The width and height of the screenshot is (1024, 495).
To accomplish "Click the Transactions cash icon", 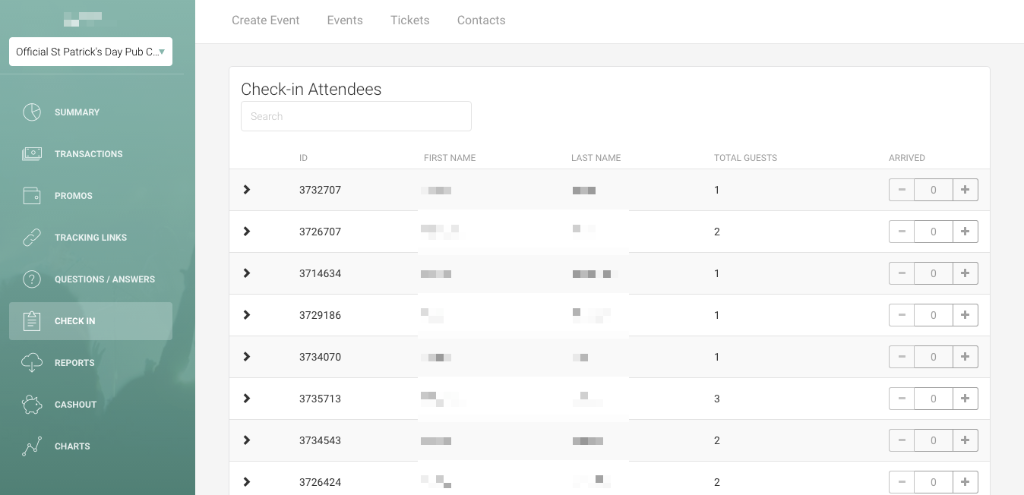I will click(32, 154).
